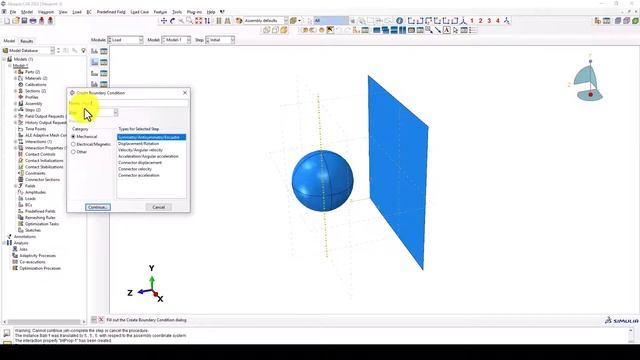
Task: Click the Create Boundary Condition toolbox icon
Action: [95, 62]
